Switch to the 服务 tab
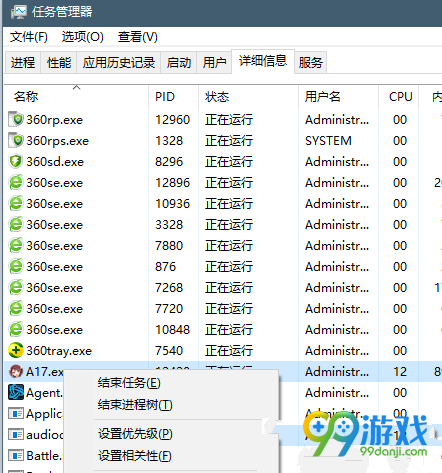 [x=310, y=62]
